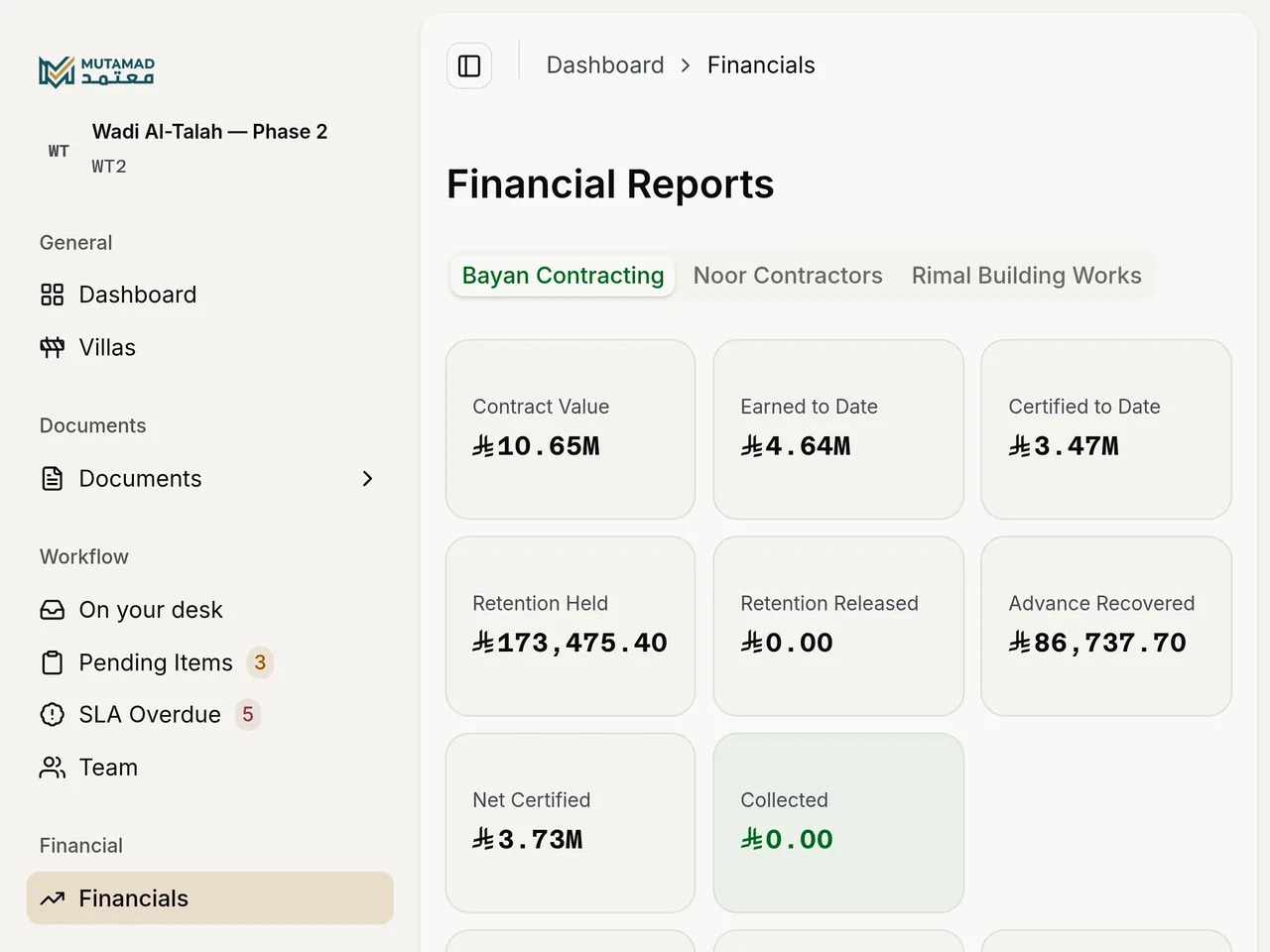Click the SLA Overdue badge 5
This screenshot has width=1270, height=952.
[x=248, y=715]
